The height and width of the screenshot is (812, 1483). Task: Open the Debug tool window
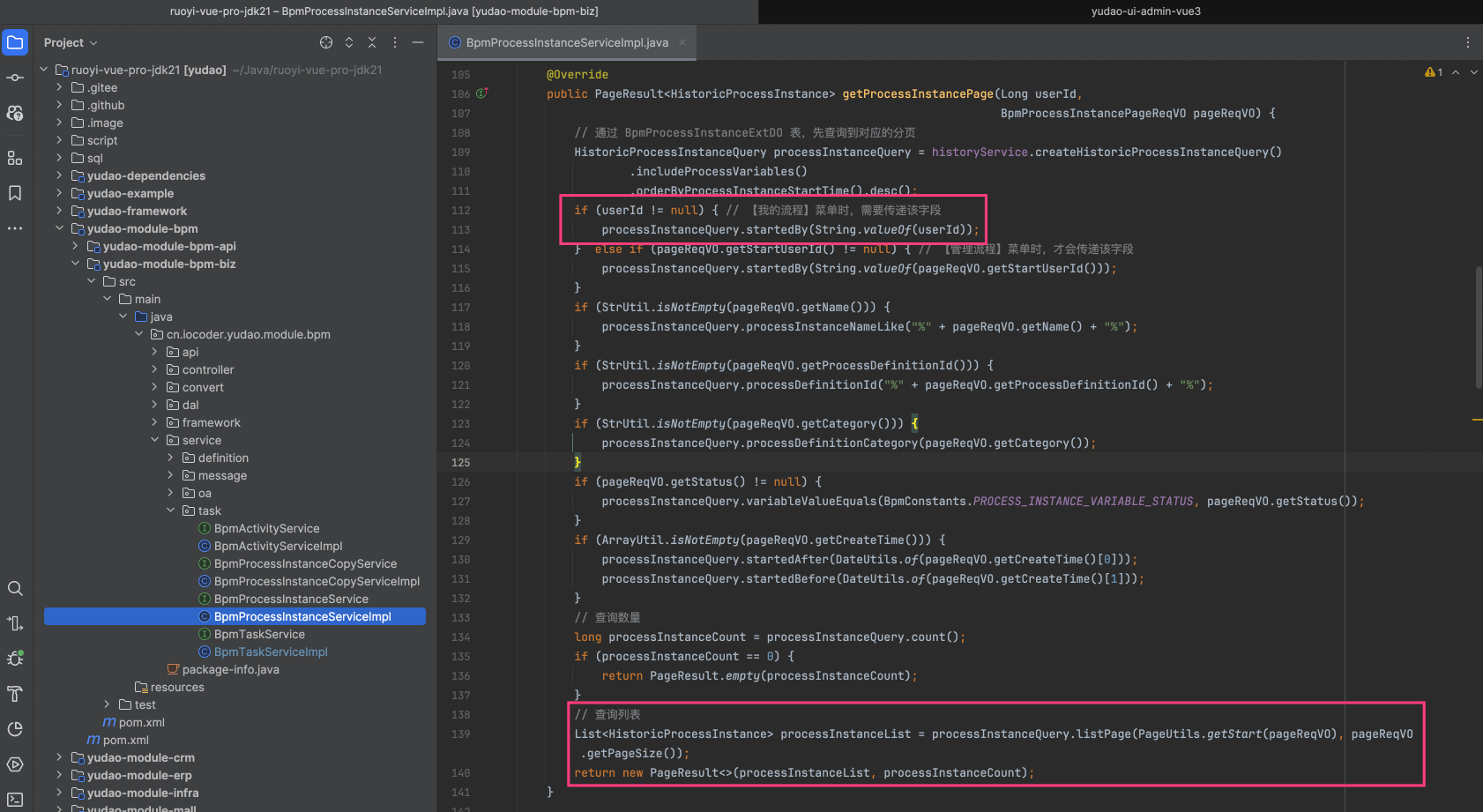coord(15,659)
